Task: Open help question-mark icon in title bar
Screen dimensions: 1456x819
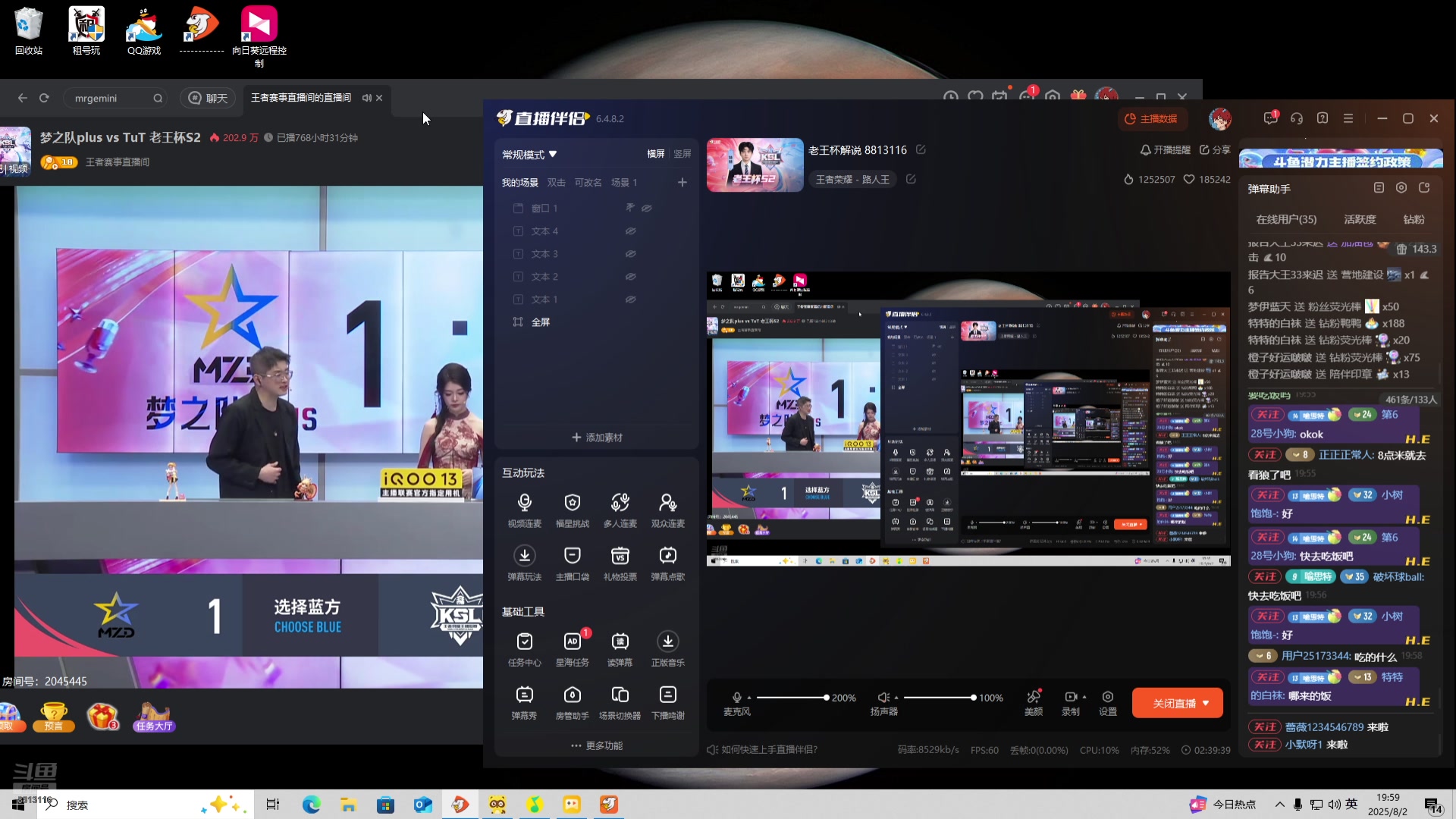Action: tap(1323, 118)
